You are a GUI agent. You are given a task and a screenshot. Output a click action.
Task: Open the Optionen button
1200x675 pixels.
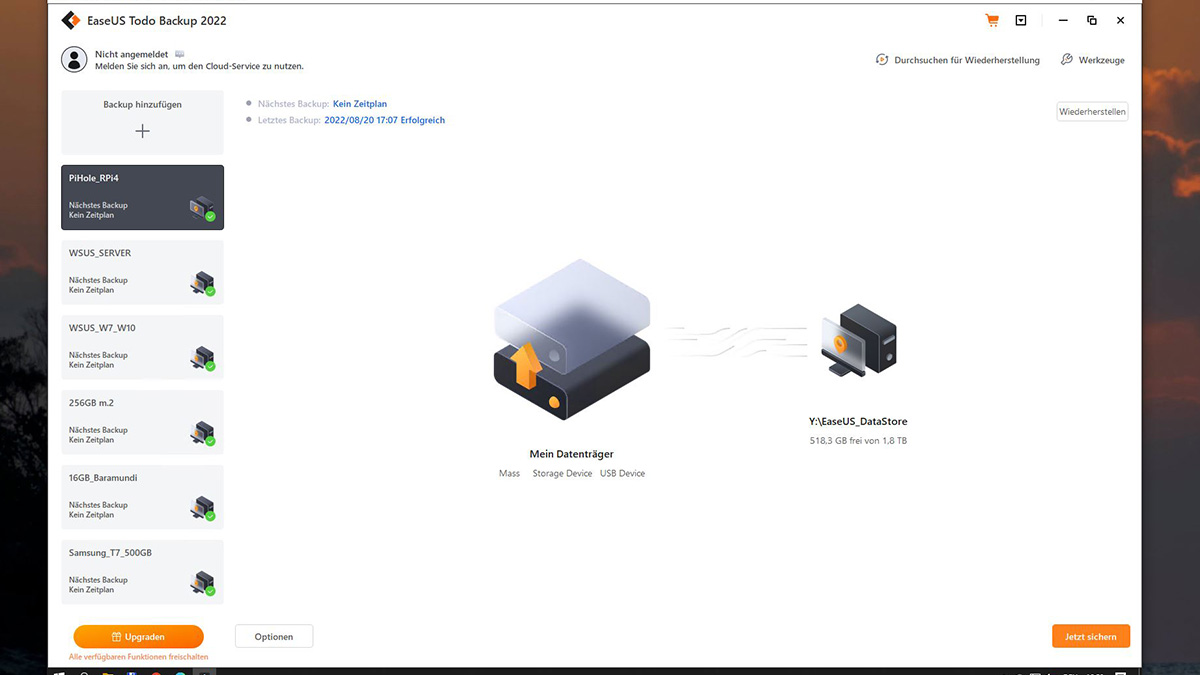274,637
